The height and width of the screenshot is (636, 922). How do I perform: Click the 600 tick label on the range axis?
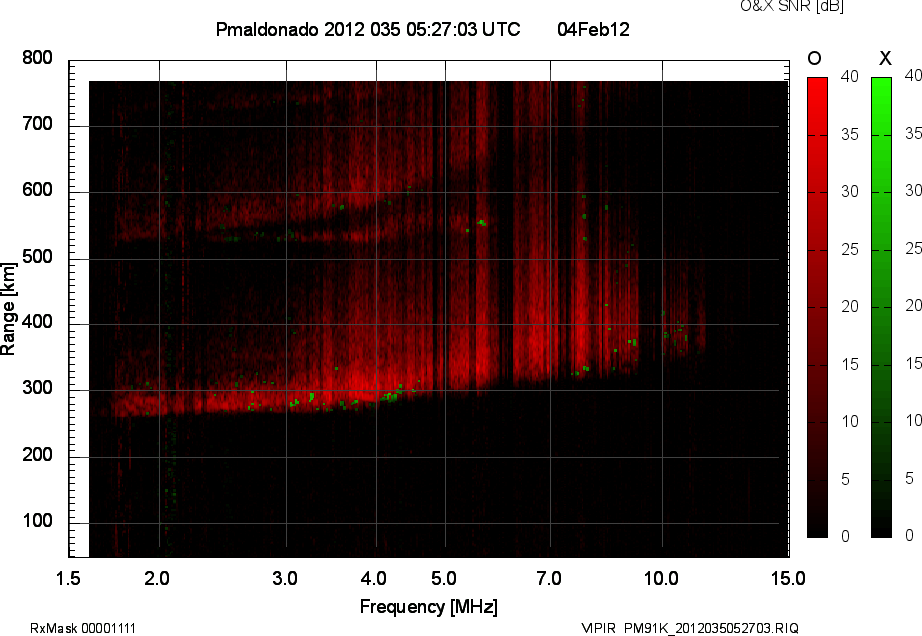pos(38,190)
